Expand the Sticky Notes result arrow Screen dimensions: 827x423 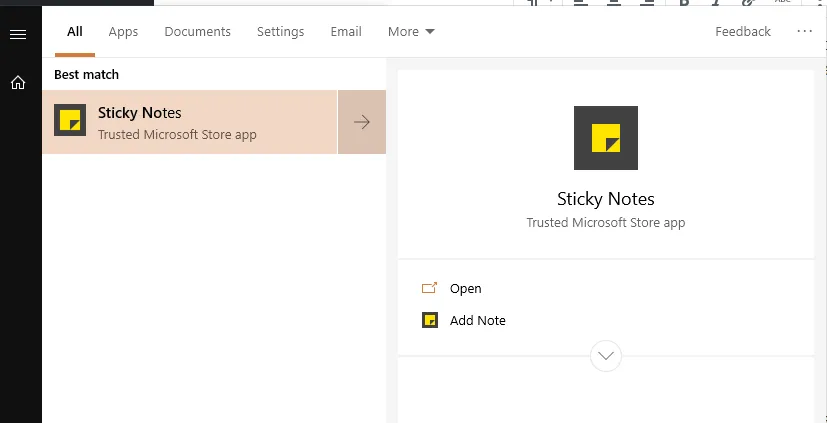362,122
